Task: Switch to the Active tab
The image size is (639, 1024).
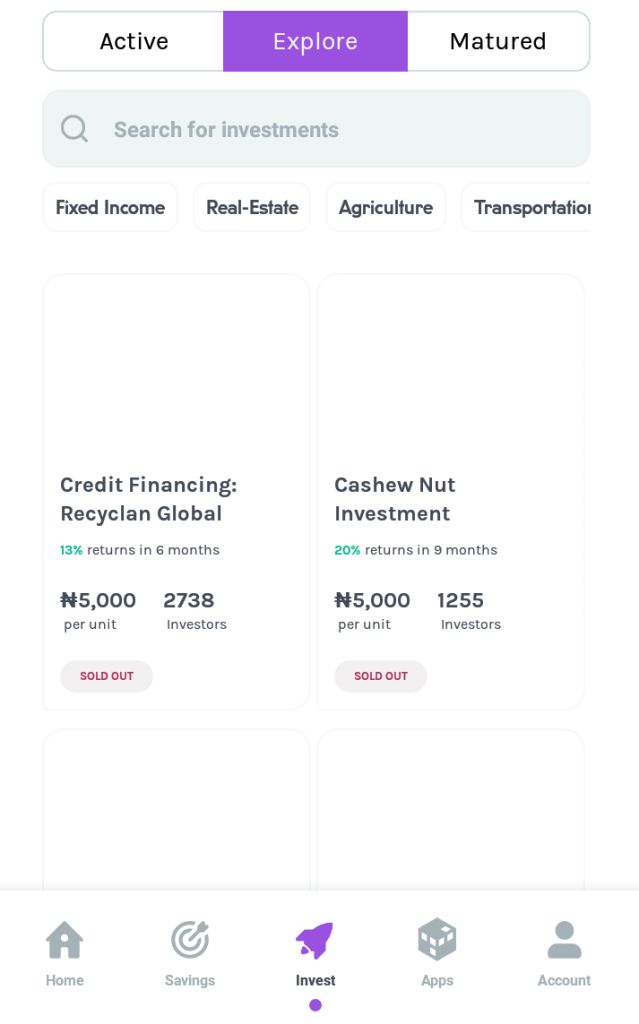Action: point(134,42)
